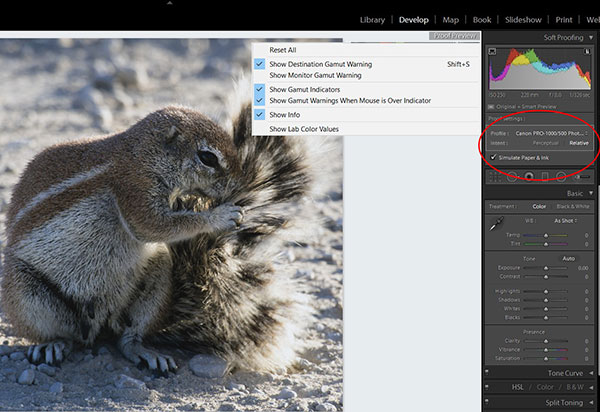Select the Spot Removal tool icon
600x412 pixels.
point(511,176)
